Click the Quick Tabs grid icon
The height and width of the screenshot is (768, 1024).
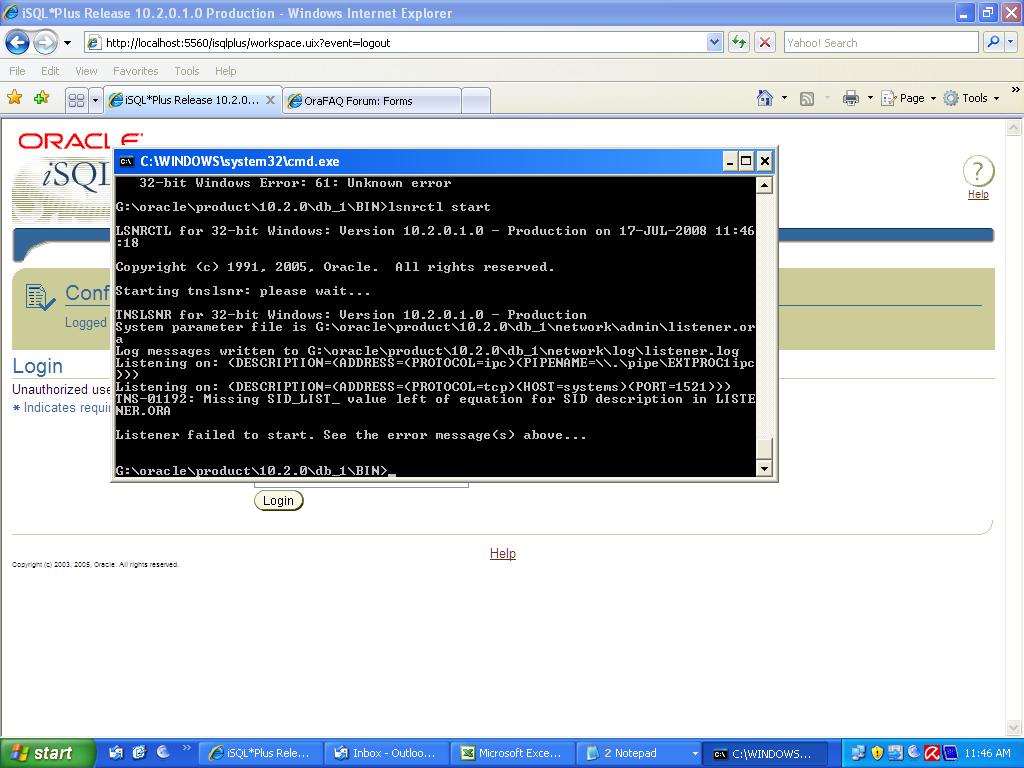click(x=76, y=100)
